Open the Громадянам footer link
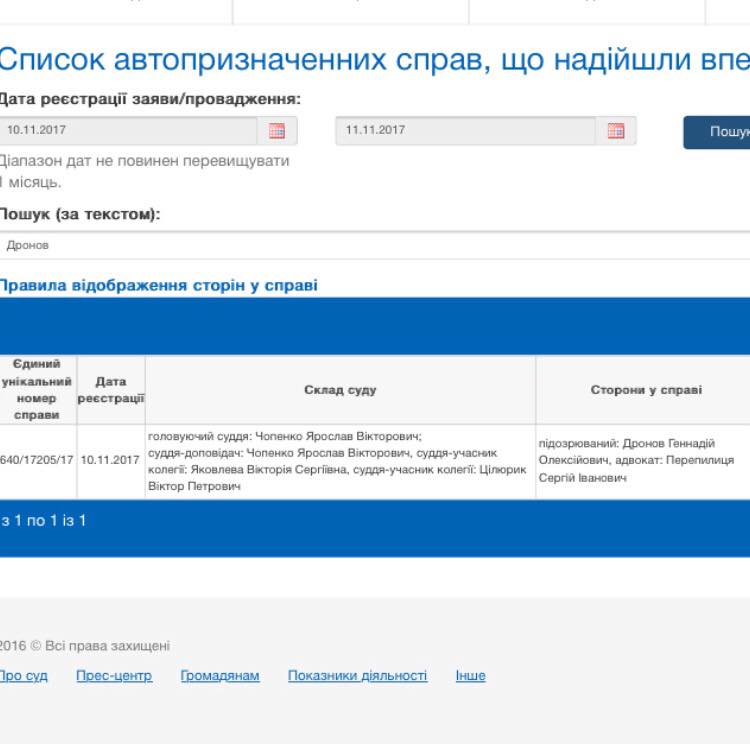Viewport: 750px width, 744px height. click(220, 676)
